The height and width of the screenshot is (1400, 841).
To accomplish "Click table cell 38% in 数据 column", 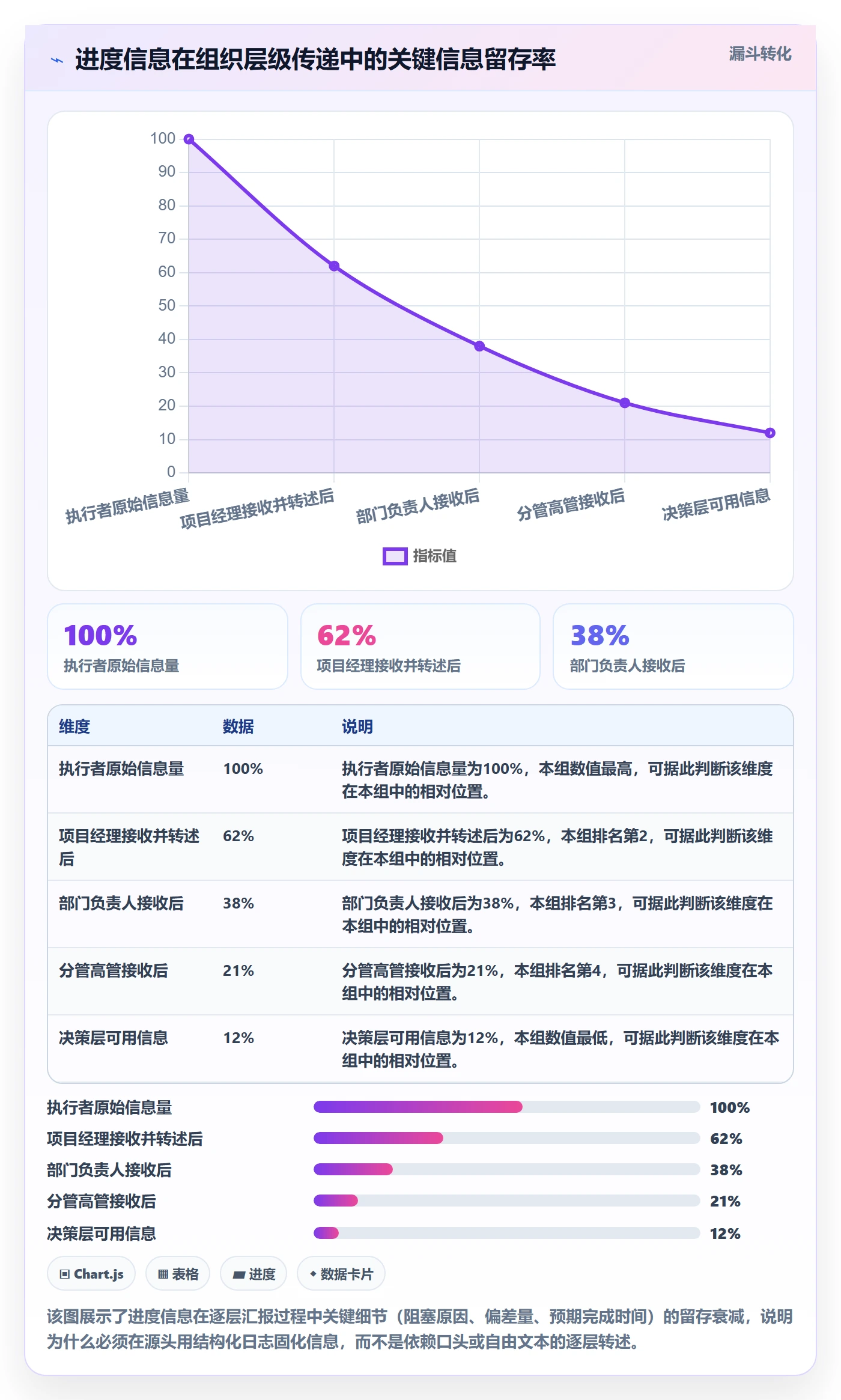I will tap(238, 903).
